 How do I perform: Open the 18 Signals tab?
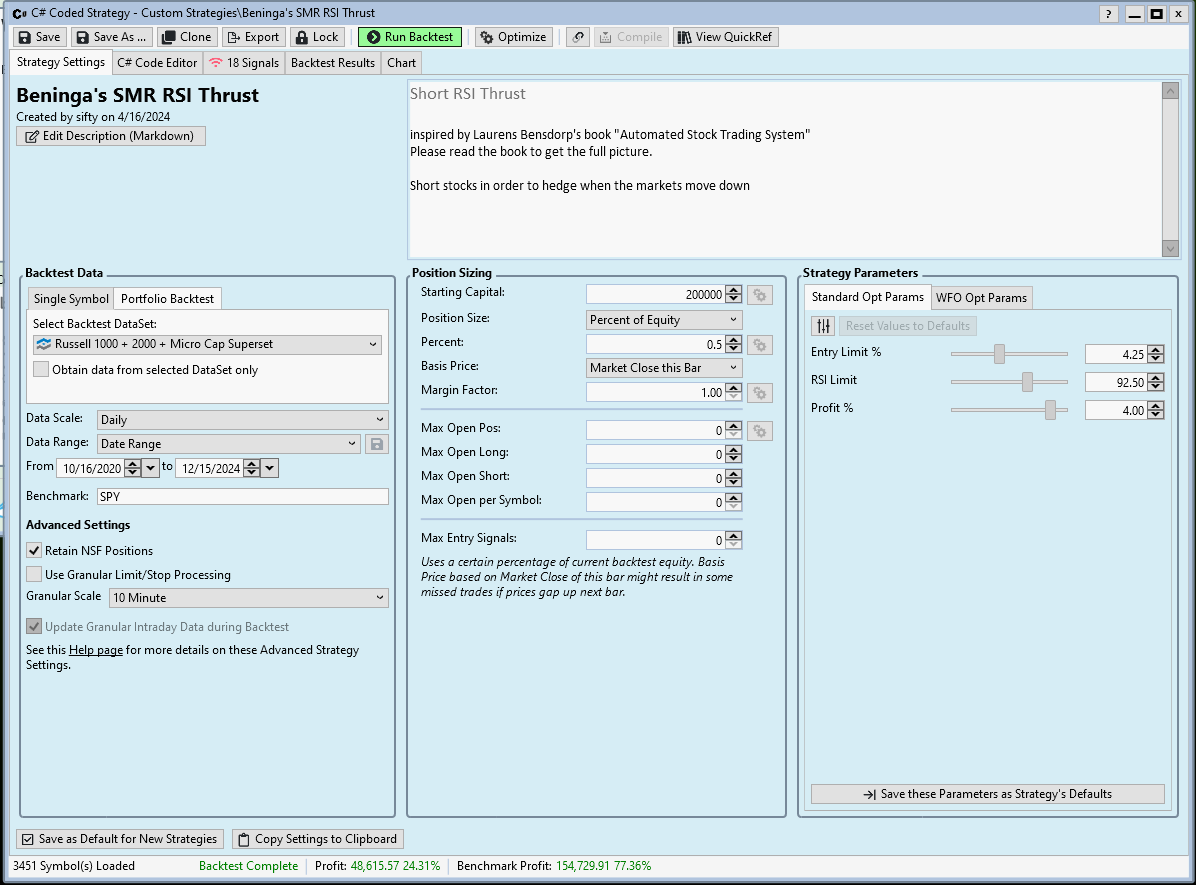click(244, 63)
